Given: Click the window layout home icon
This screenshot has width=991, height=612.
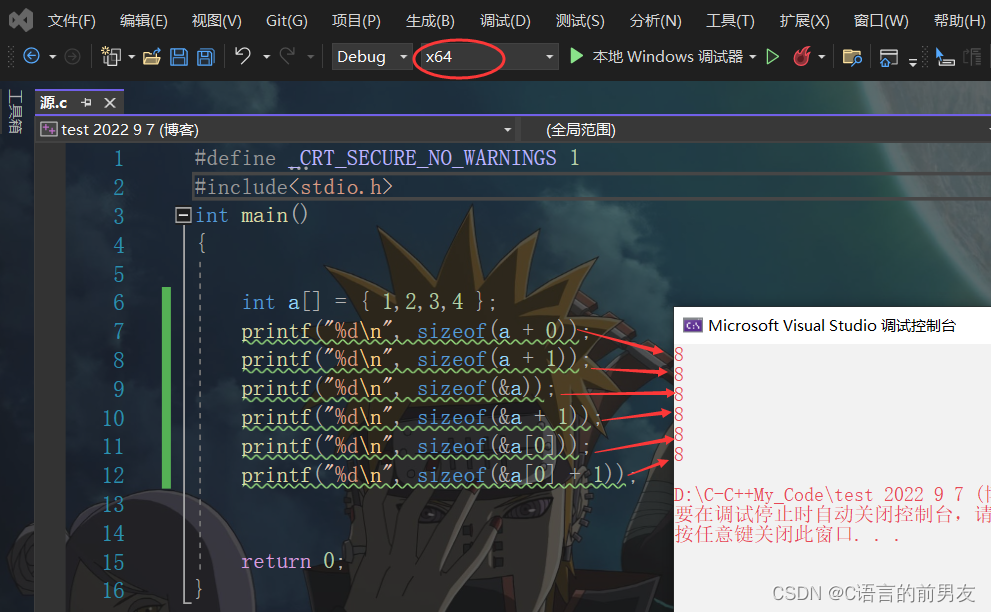Looking at the screenshot, I should (889, 58).
